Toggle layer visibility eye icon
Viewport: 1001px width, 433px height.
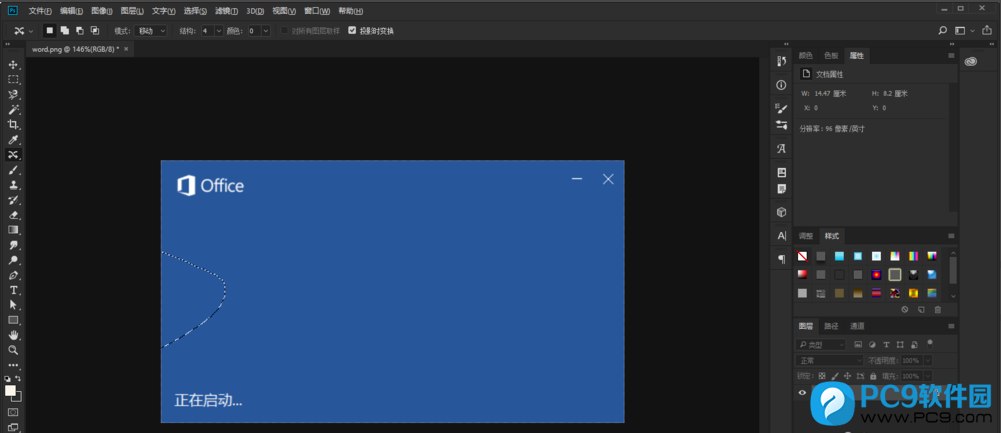pos(802,393)
